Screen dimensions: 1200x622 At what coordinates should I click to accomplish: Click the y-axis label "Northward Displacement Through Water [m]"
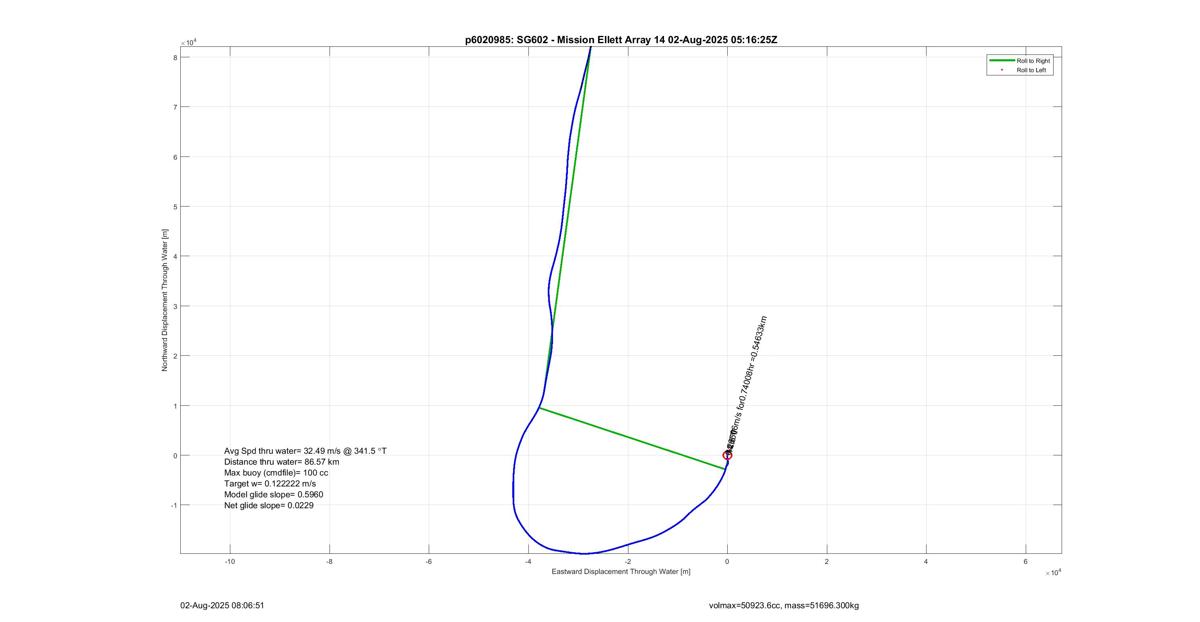165,300
